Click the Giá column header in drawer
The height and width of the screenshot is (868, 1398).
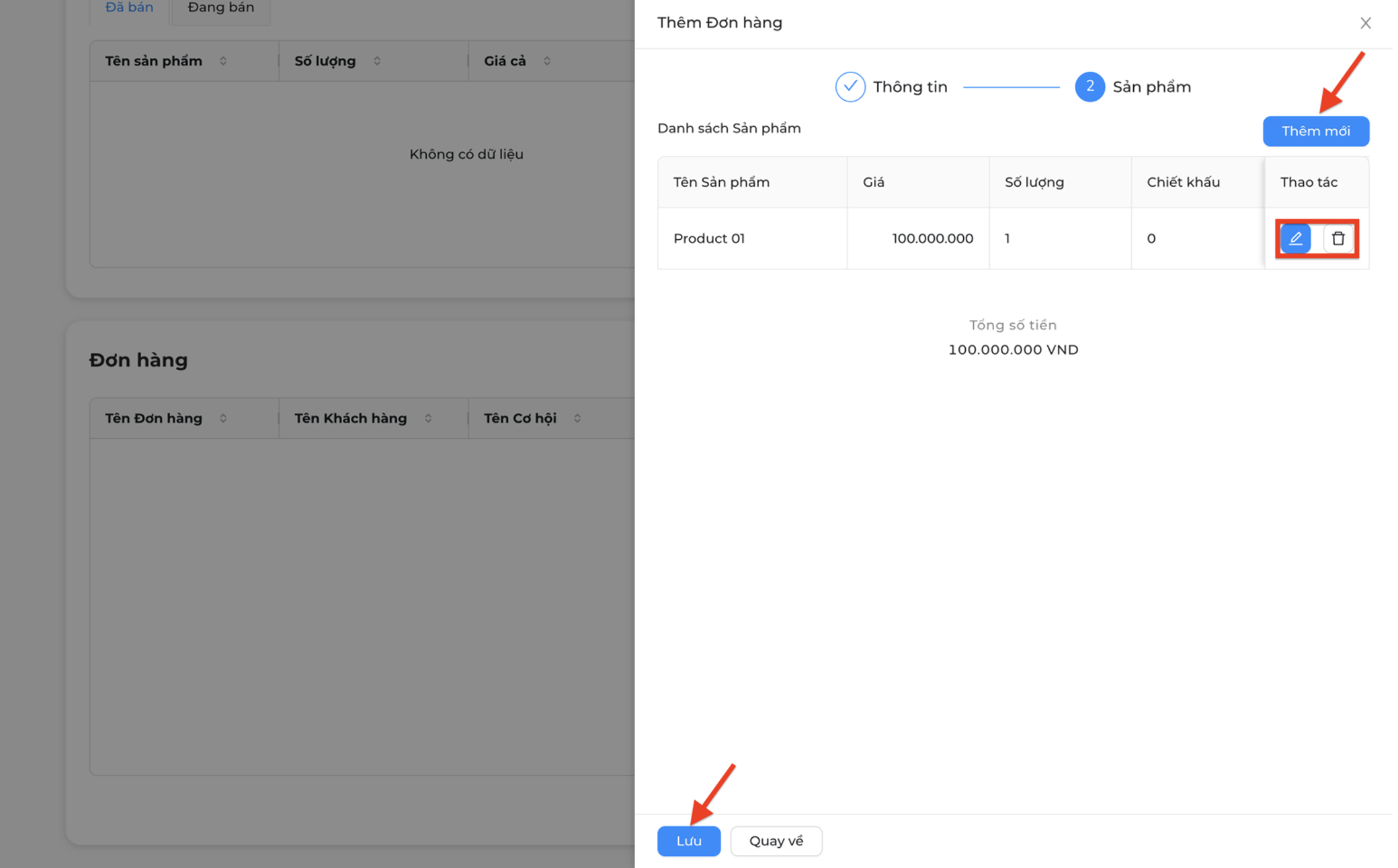coord(918,182)
